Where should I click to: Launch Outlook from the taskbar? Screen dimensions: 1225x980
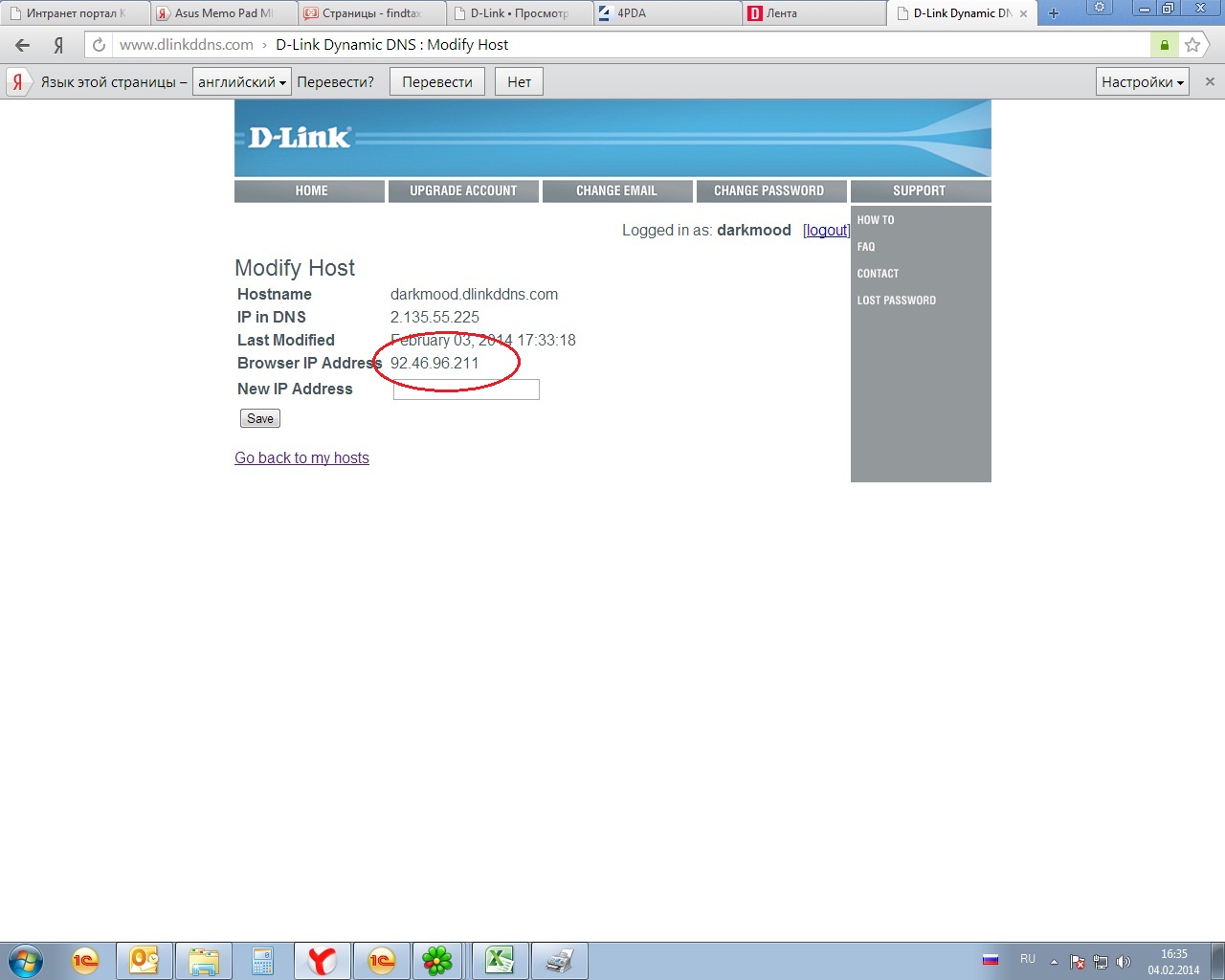click(145, 961)
